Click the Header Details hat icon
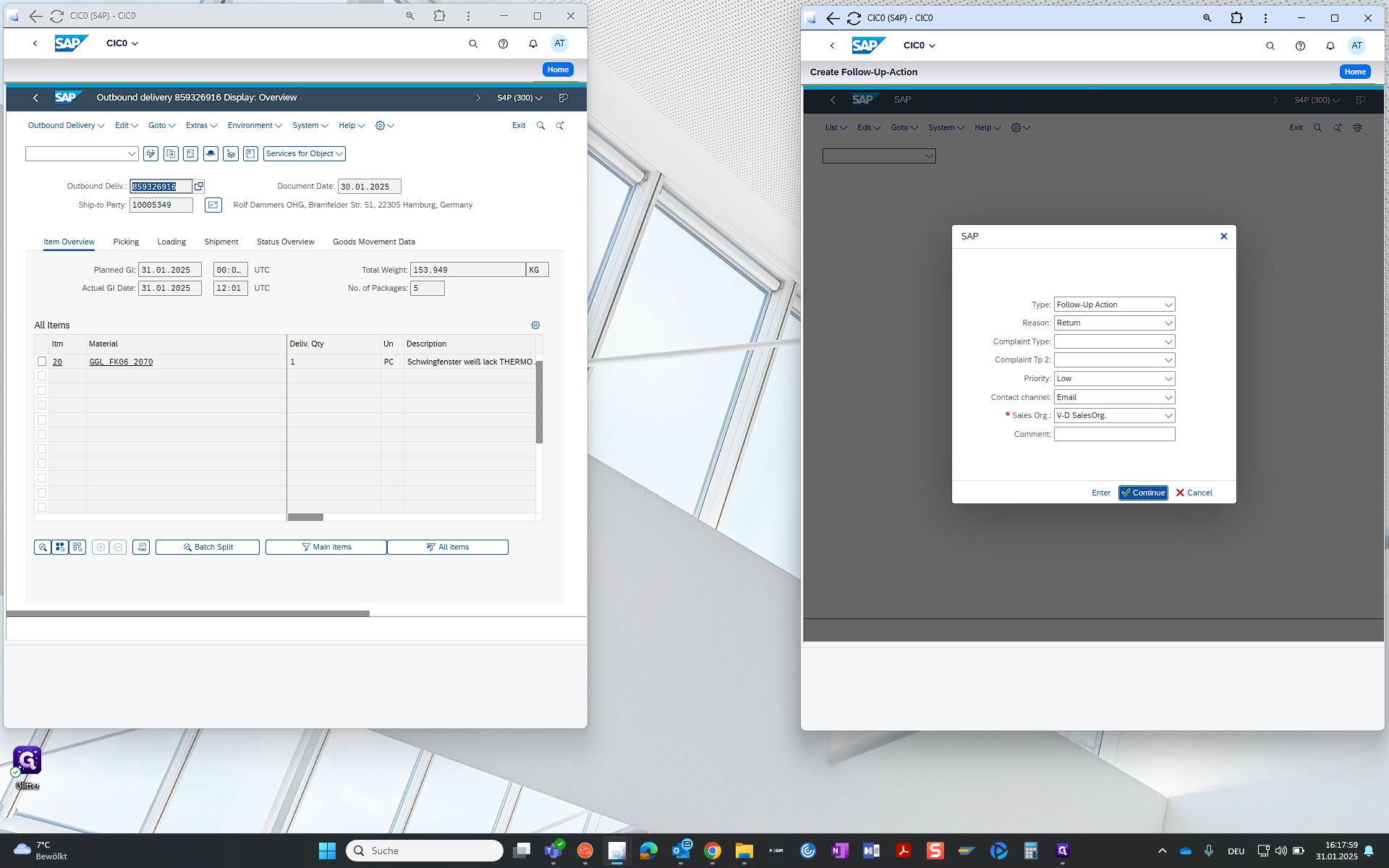1389x868 pixels. pyautogui.click(x=211, y=154)
